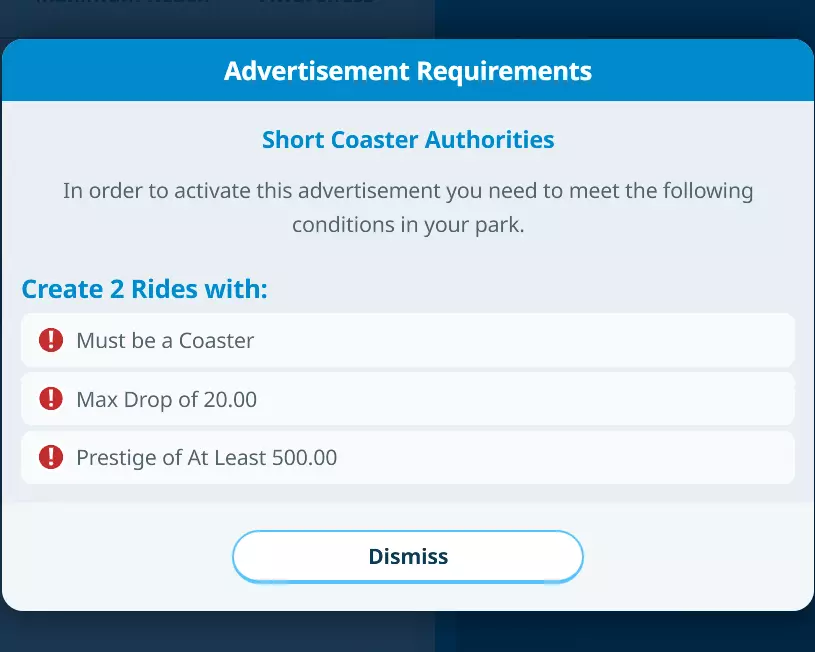Click the "conditions in your park." text line
This screenshot has width=815, height=652.
[408, 225]
